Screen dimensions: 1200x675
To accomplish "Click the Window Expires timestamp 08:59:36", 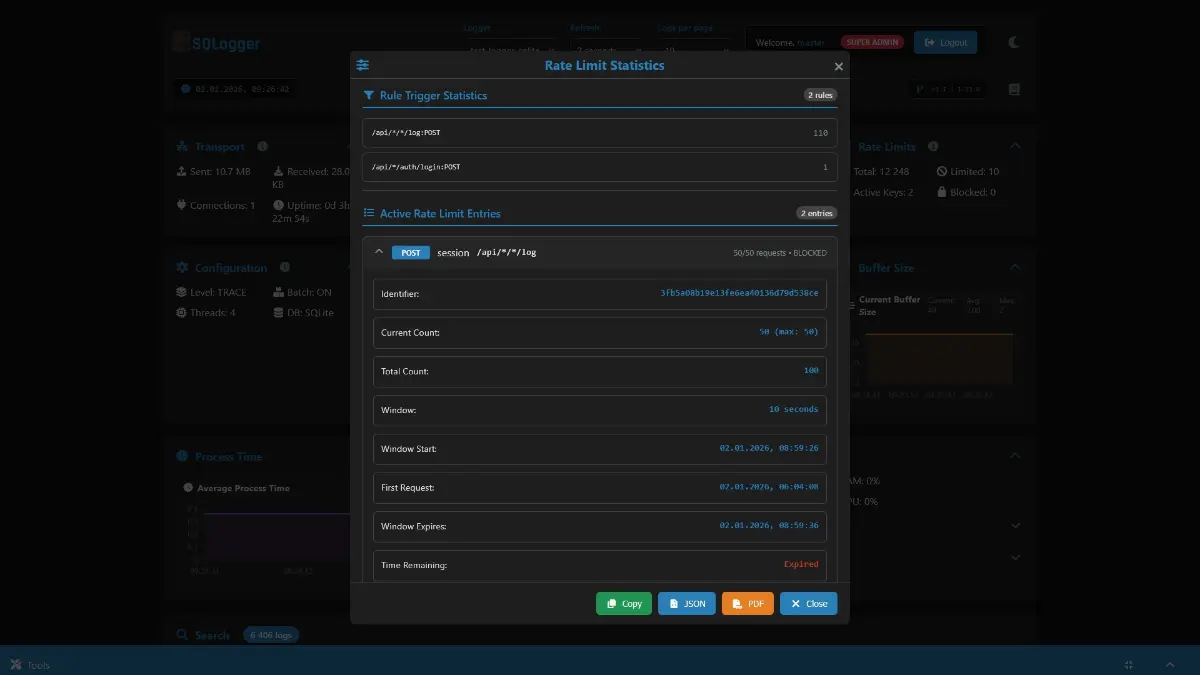I will coord(769,525).
